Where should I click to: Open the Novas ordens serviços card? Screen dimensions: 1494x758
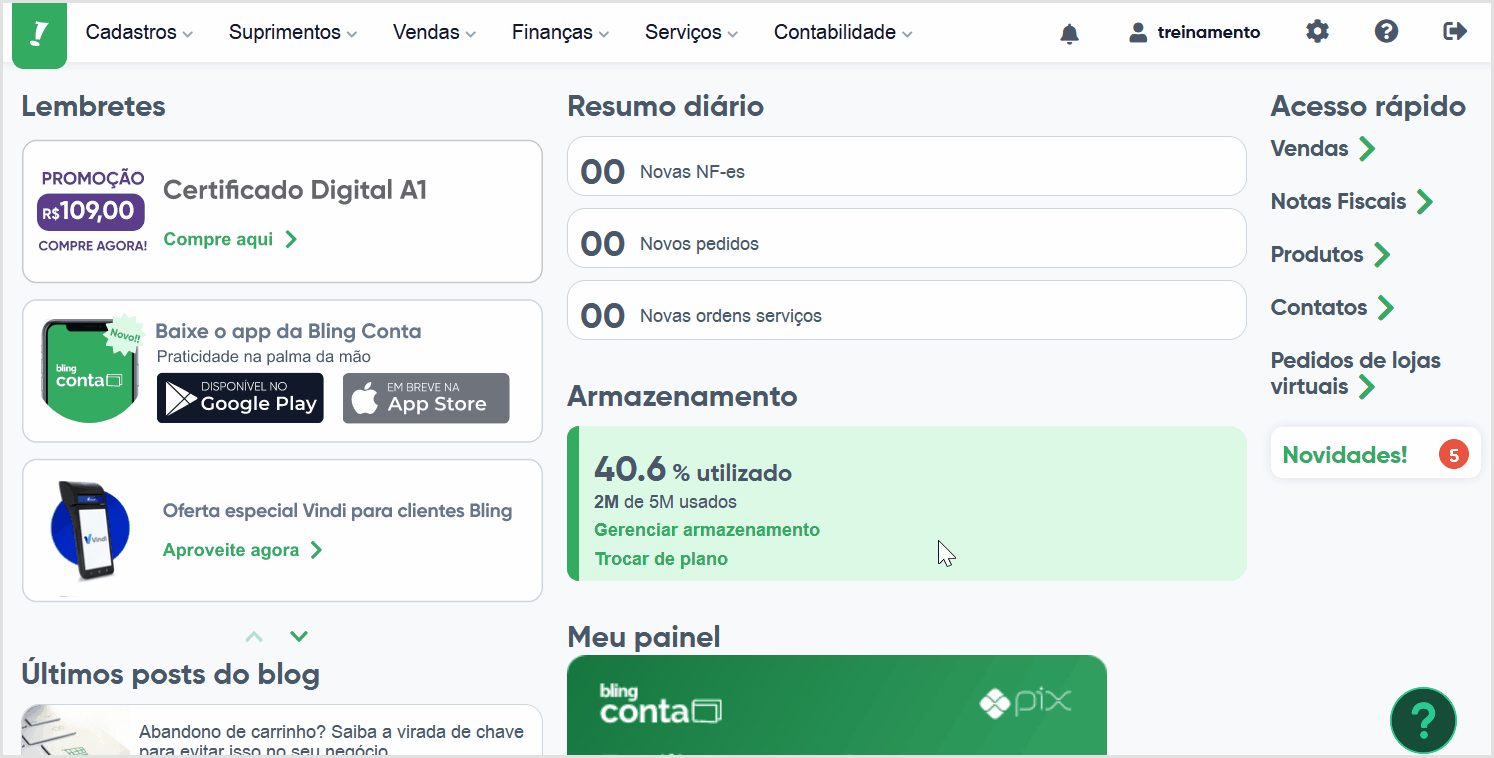(x=906, y=310)
